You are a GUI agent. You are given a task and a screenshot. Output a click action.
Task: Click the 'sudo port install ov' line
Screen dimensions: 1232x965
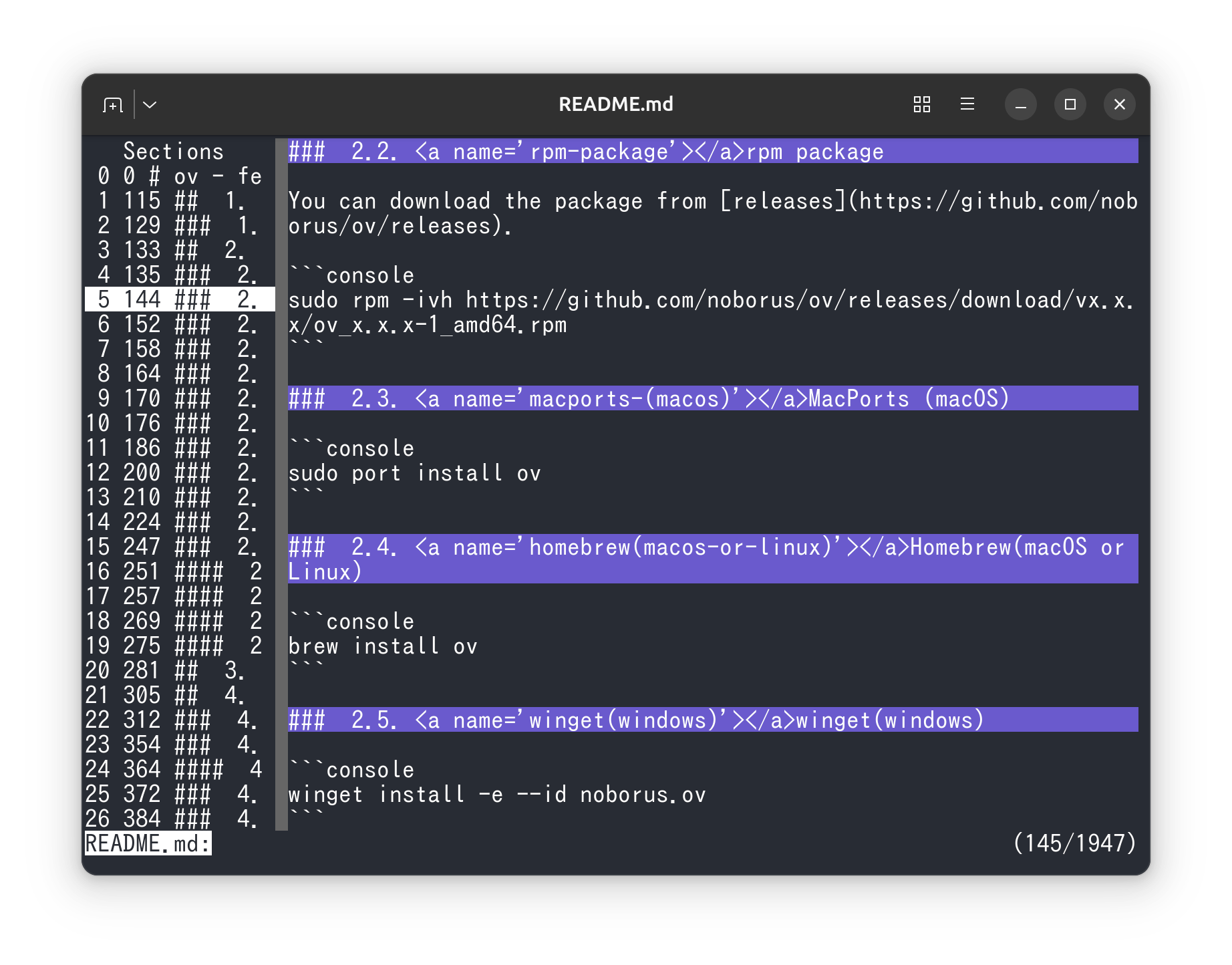tap(414, 472)
